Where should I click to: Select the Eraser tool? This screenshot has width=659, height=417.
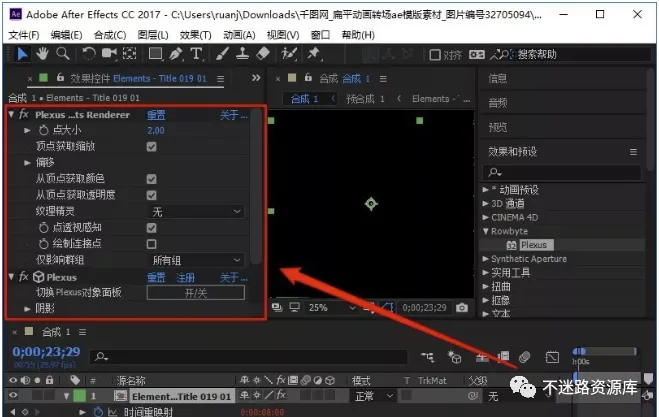pos(263,54)
